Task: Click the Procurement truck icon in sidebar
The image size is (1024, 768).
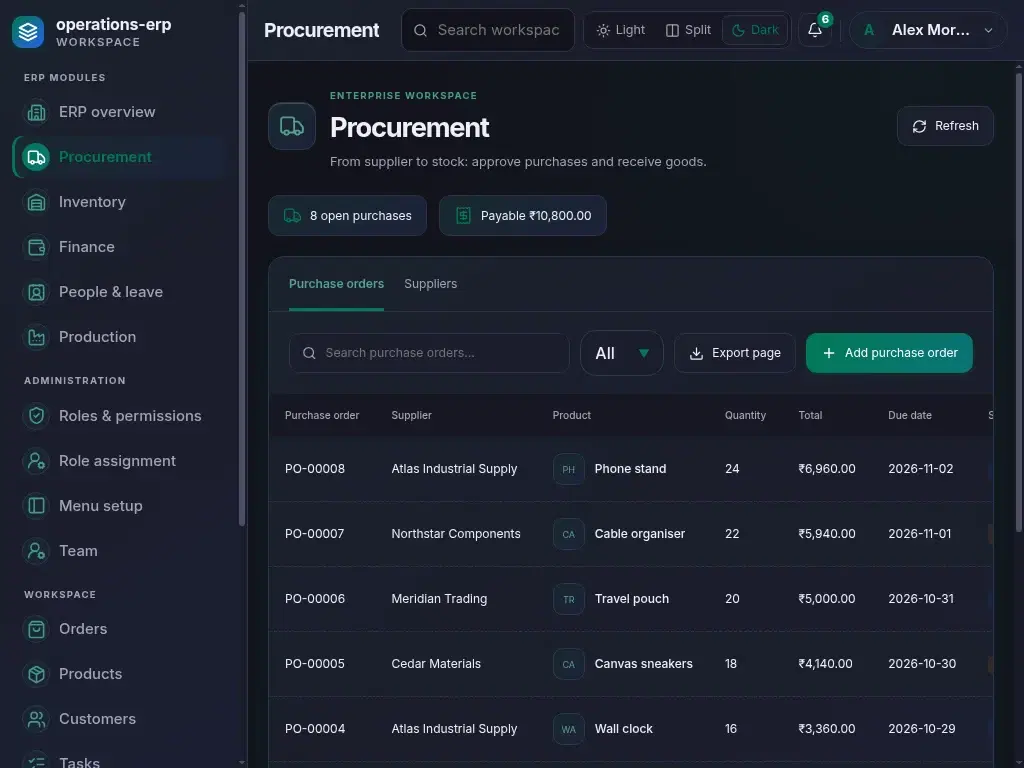Action: point(37,157)
